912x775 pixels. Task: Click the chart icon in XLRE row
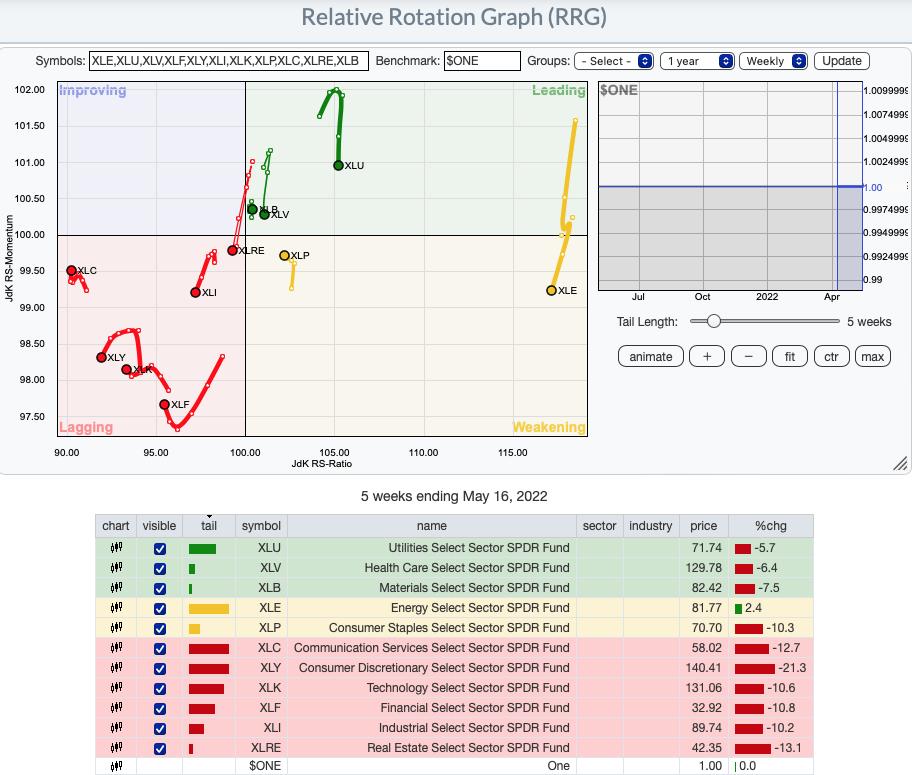[x=116, y=748]
